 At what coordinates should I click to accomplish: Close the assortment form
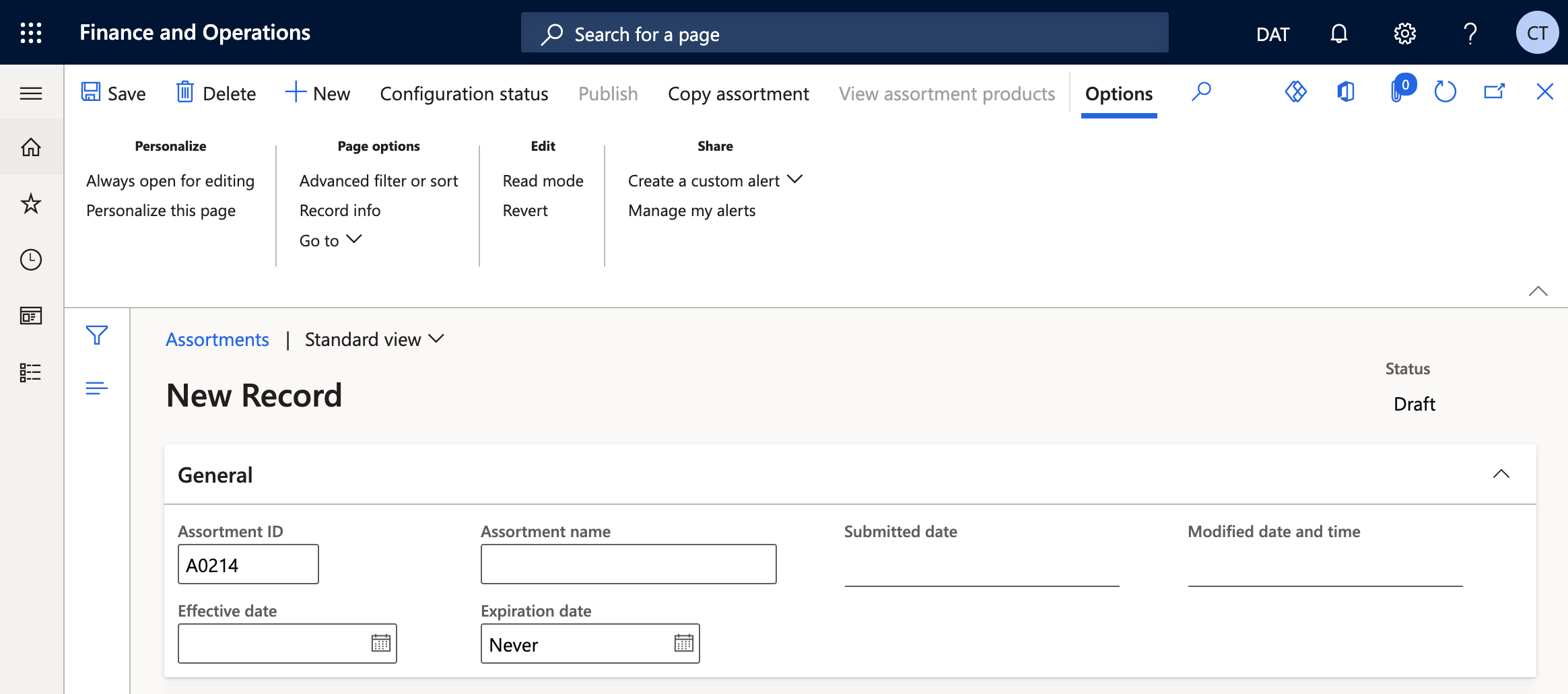1544,92
